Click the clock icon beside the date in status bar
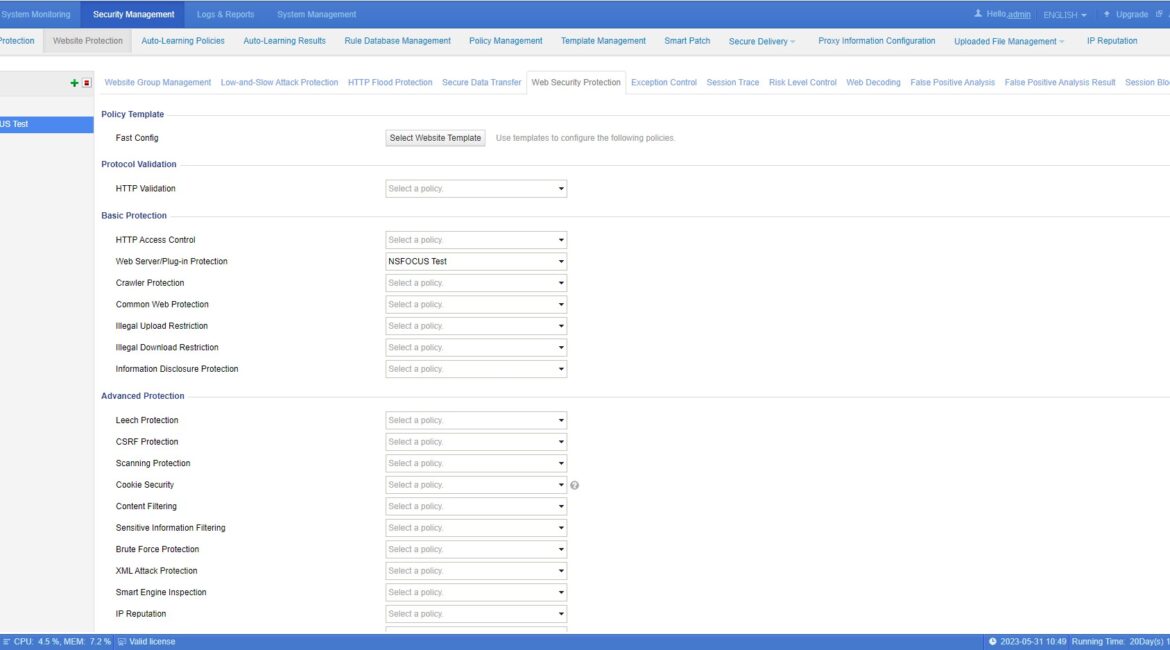This screenshot has height=650, width=1170. pos(991,641)
